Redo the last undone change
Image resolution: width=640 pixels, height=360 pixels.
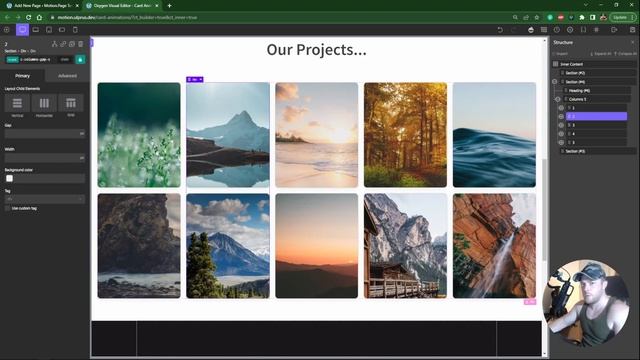[513, 30]
